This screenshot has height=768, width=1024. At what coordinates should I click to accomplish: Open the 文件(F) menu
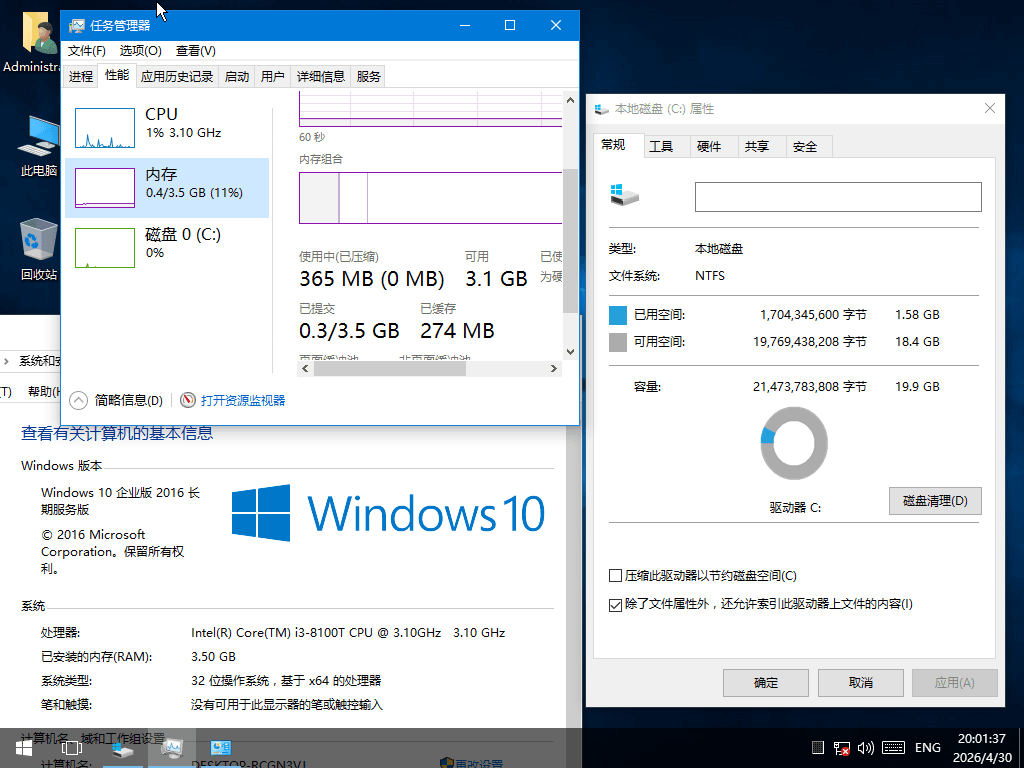86,51
